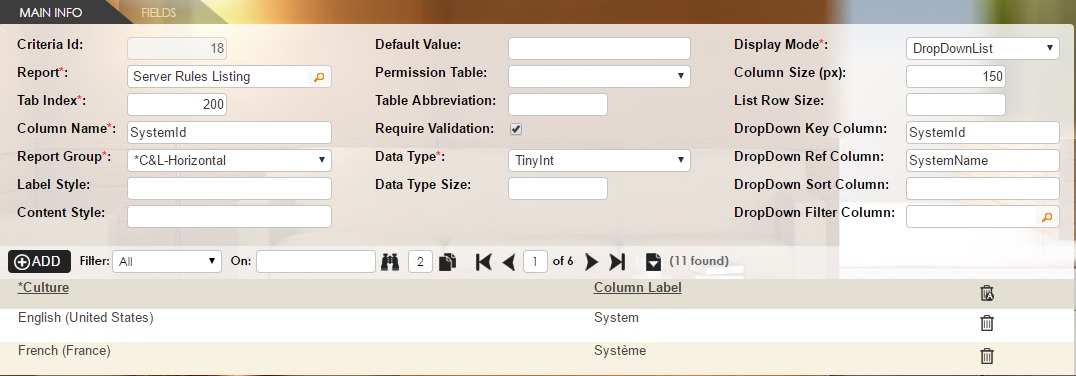Viewport: 1076px width, 376px height.
Task: Click the current page number box
Action: click(x=535, y=261)
